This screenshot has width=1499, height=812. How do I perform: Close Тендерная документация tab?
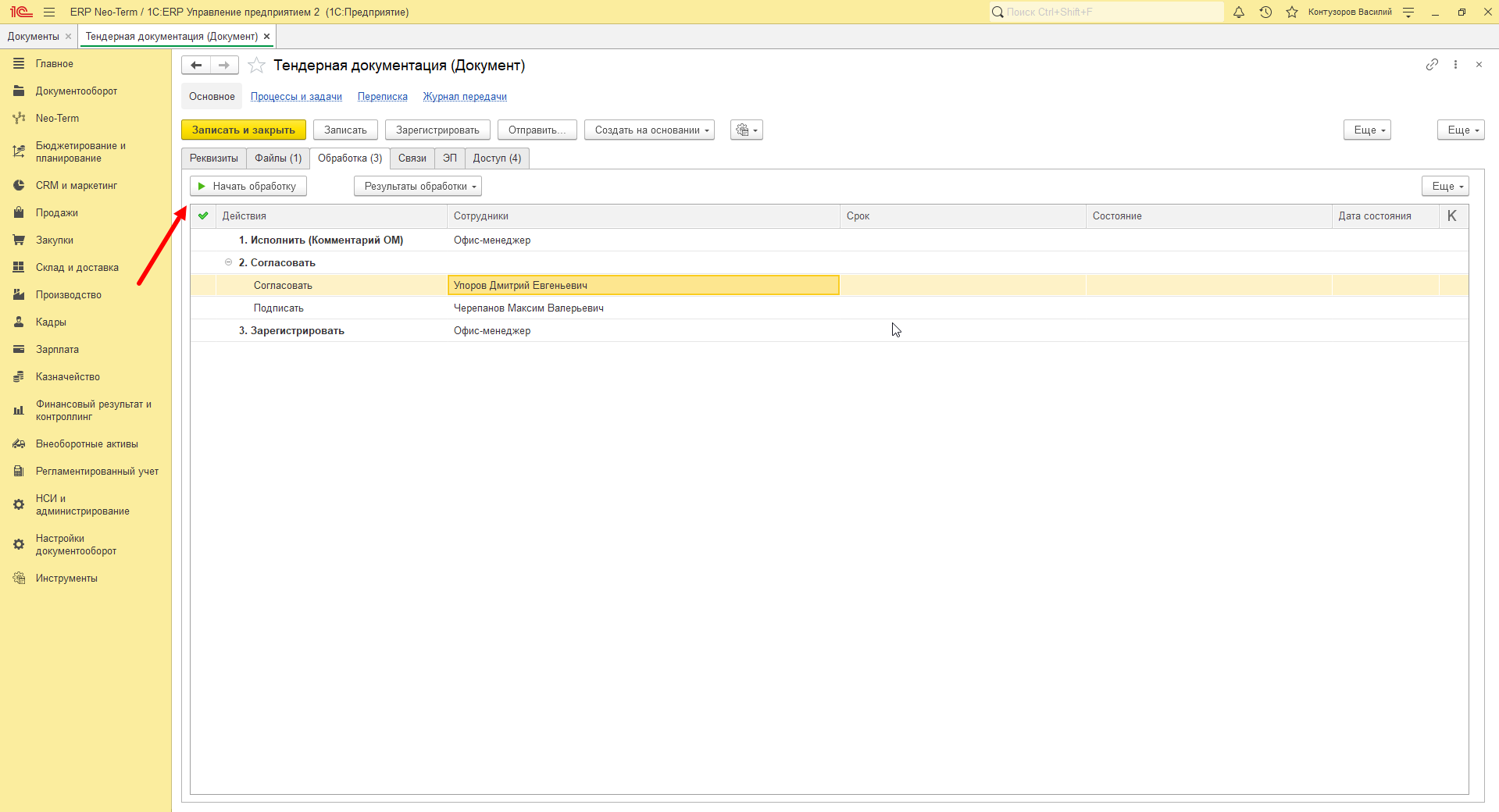pyautogui.click(x=266, y=37)
